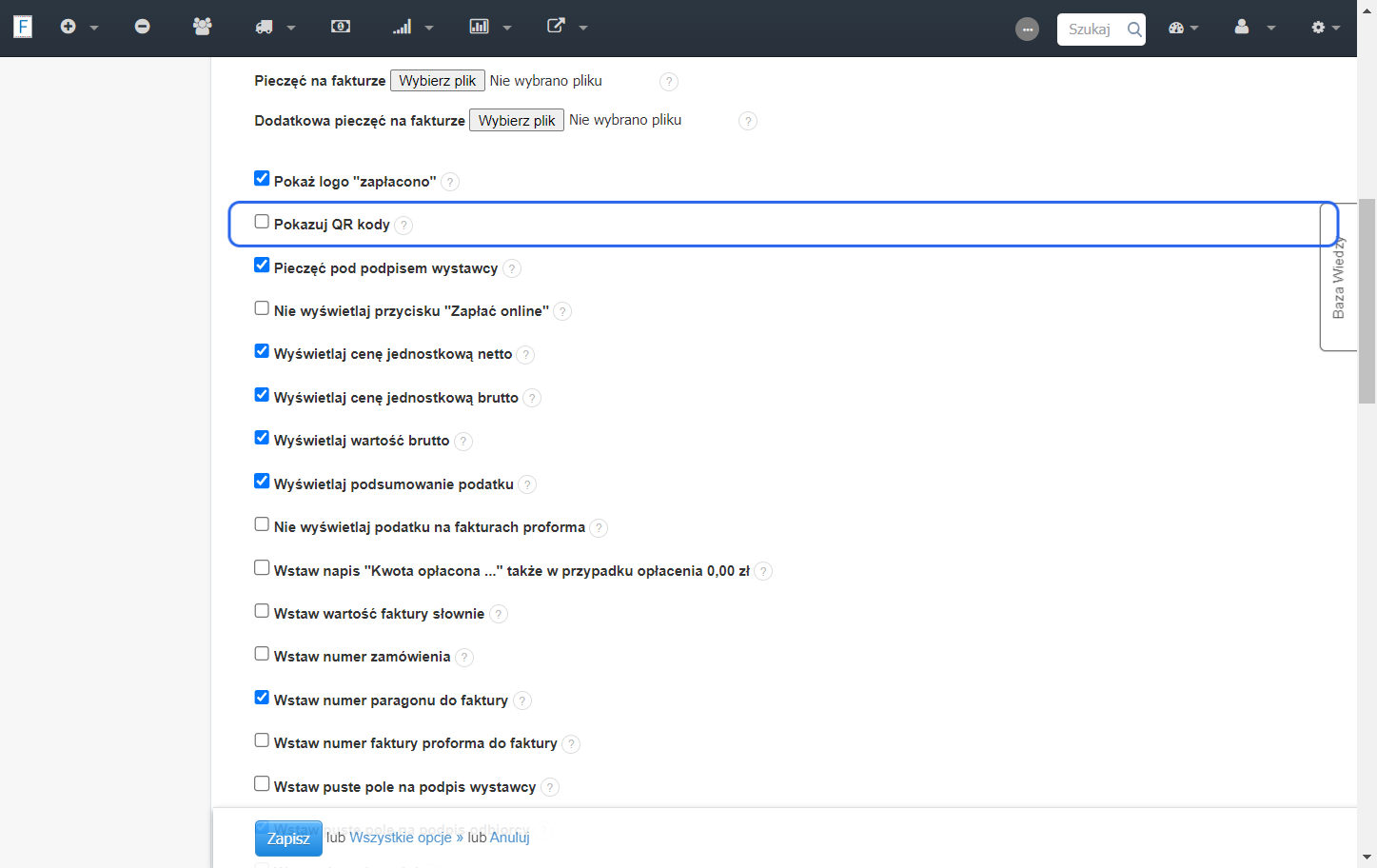Open the payments banknote icon
This screenshot has height=868, width=1377.
341,27
